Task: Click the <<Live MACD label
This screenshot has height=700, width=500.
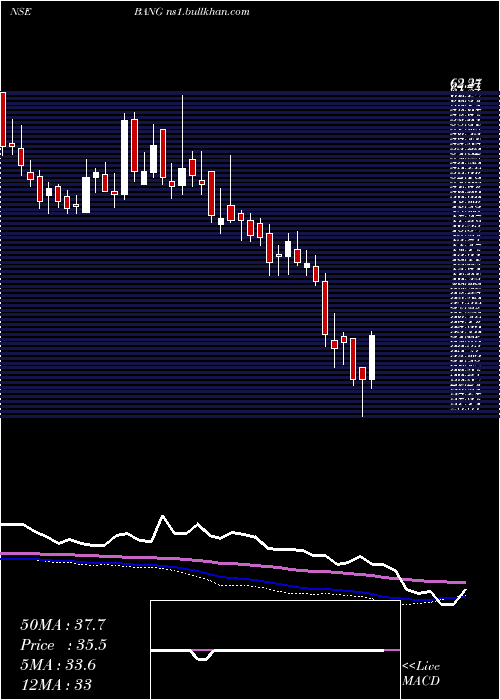Action: pyautogui.click(x=421, y=674)
